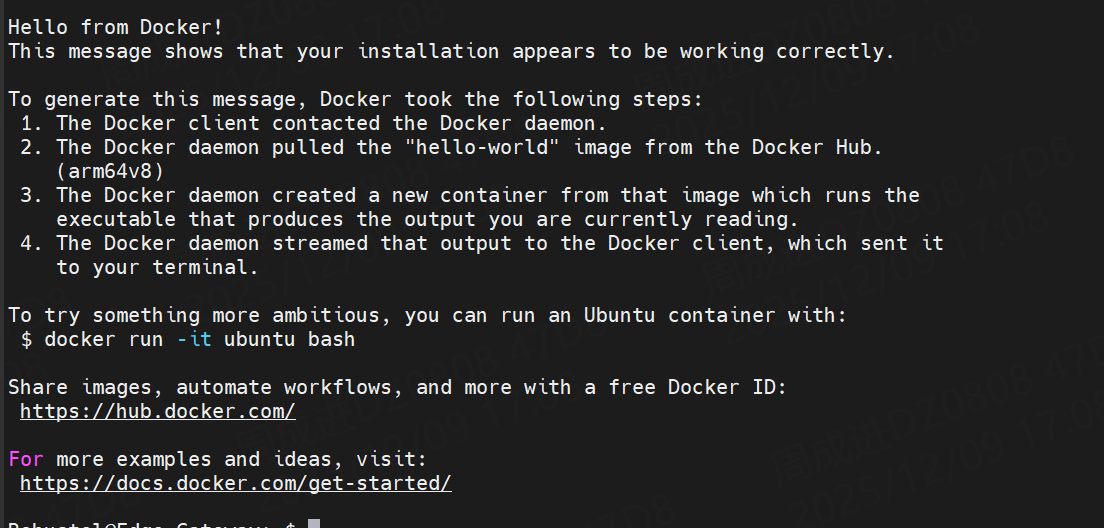Click the "installation appears to be working" line

450,51
